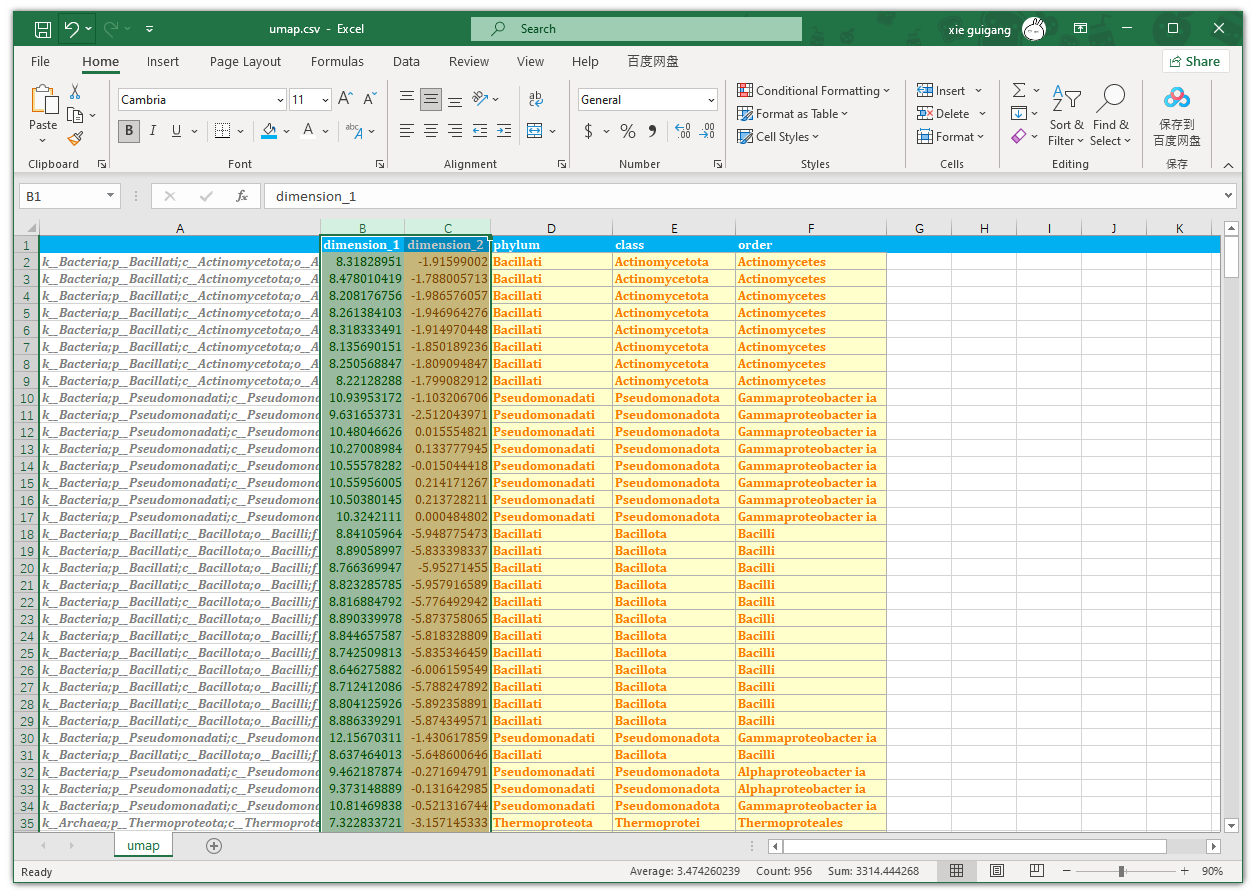Click the Share button

(1195, 61)
